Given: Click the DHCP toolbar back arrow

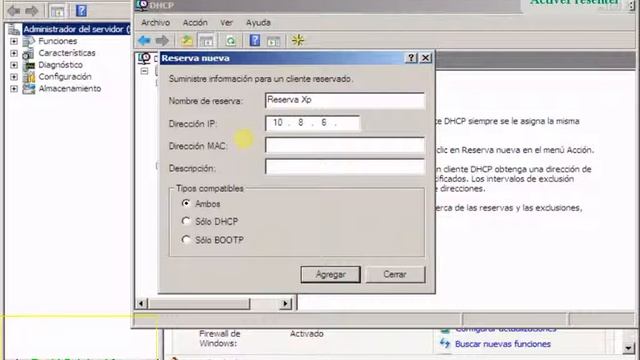Looking at the screenshot, I should point(144,40).
